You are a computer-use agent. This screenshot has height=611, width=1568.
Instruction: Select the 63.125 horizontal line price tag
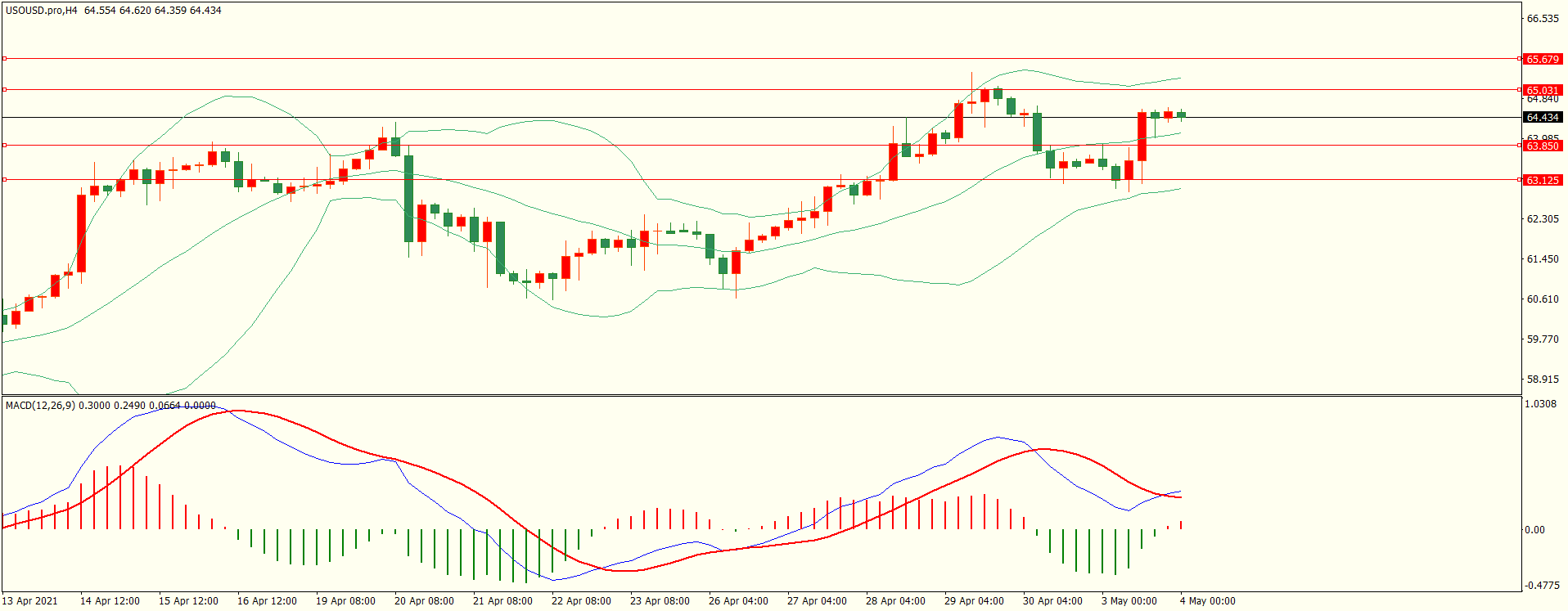pos(1543,180)
